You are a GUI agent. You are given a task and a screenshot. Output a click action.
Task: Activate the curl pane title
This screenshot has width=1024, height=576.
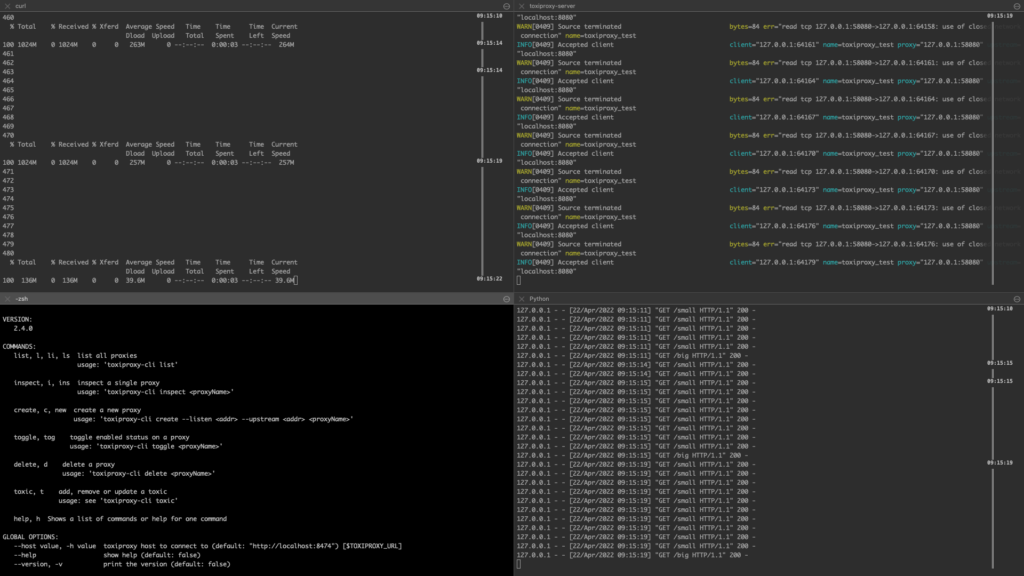[x=21, y=6]
